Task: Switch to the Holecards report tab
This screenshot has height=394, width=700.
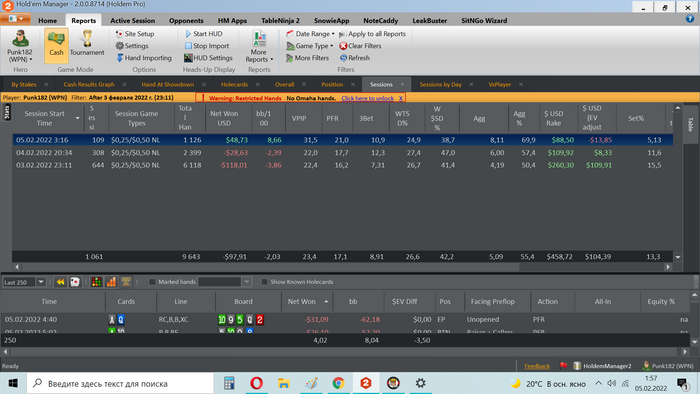Action: coord(234,84)
